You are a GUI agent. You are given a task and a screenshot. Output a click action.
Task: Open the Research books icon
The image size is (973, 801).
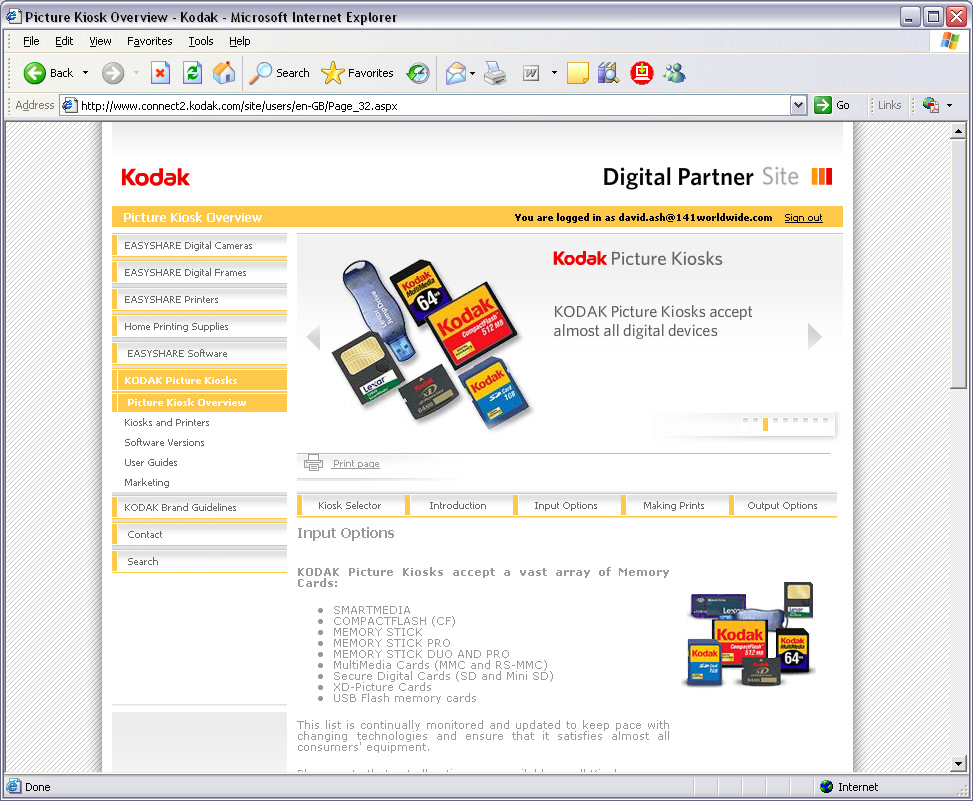point(609,73)
